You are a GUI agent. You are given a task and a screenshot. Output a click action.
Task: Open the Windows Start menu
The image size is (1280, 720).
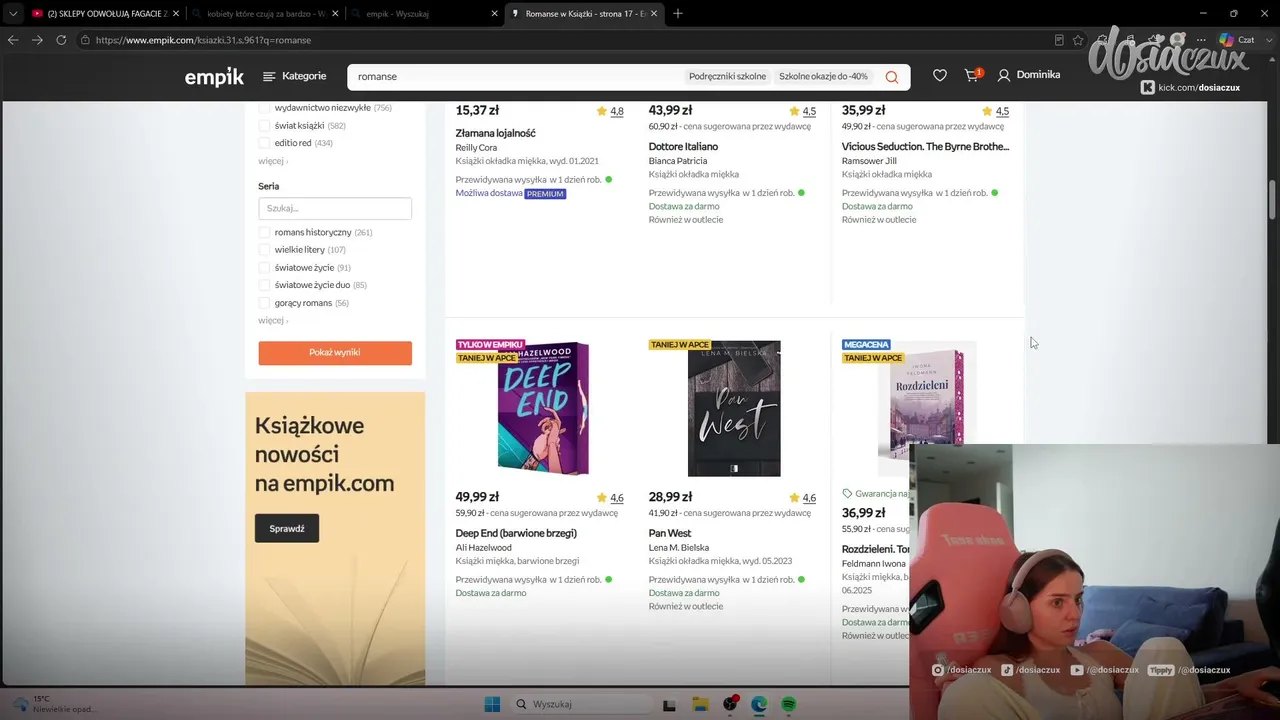coord(492,705)
